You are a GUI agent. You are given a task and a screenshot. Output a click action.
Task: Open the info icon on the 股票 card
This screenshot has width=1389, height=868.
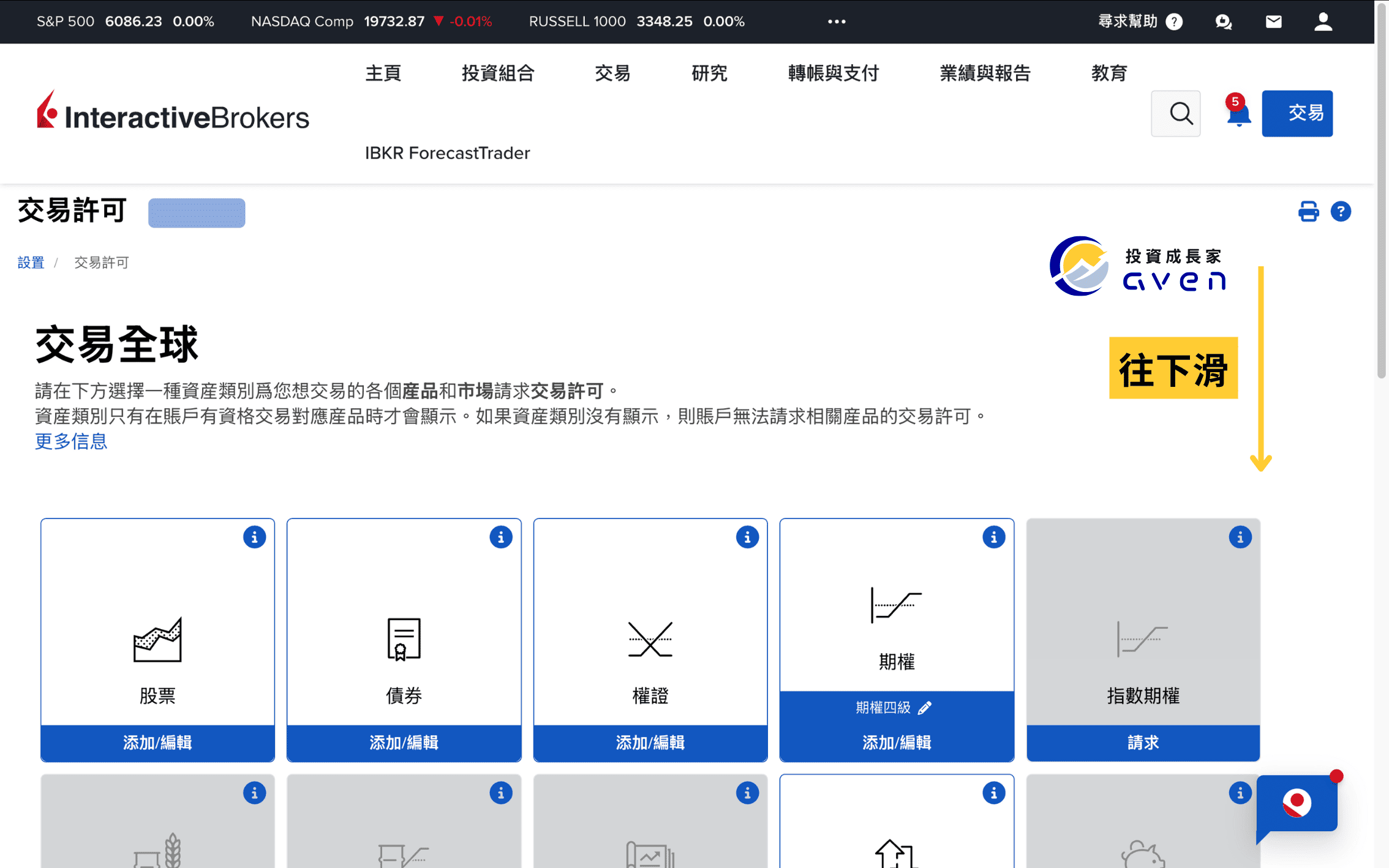pyautogui.click(x=255, y=537)
